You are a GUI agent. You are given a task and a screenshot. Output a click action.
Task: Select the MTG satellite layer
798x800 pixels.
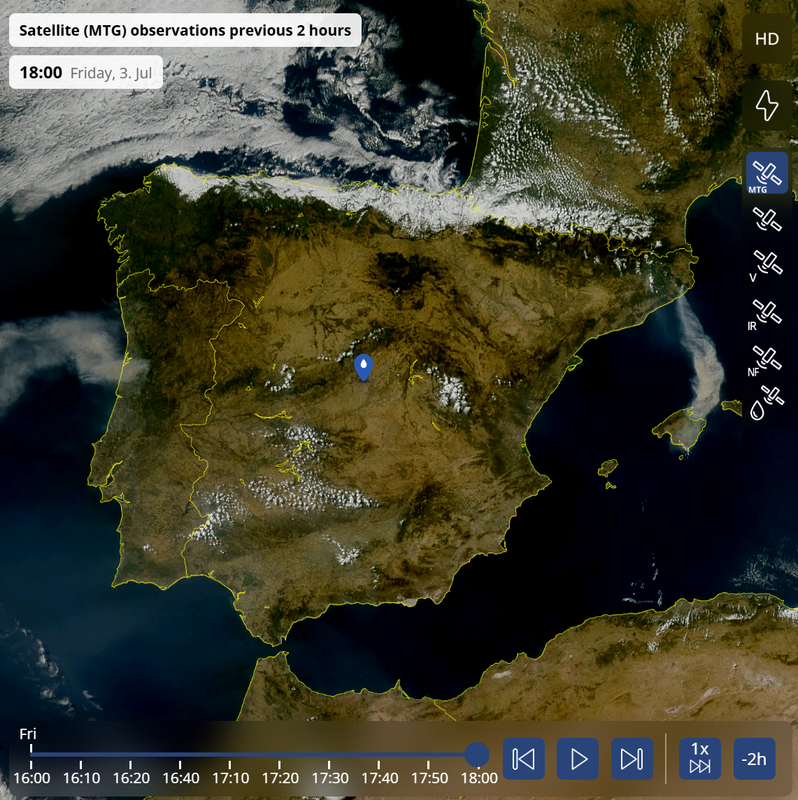pos(767,173)
